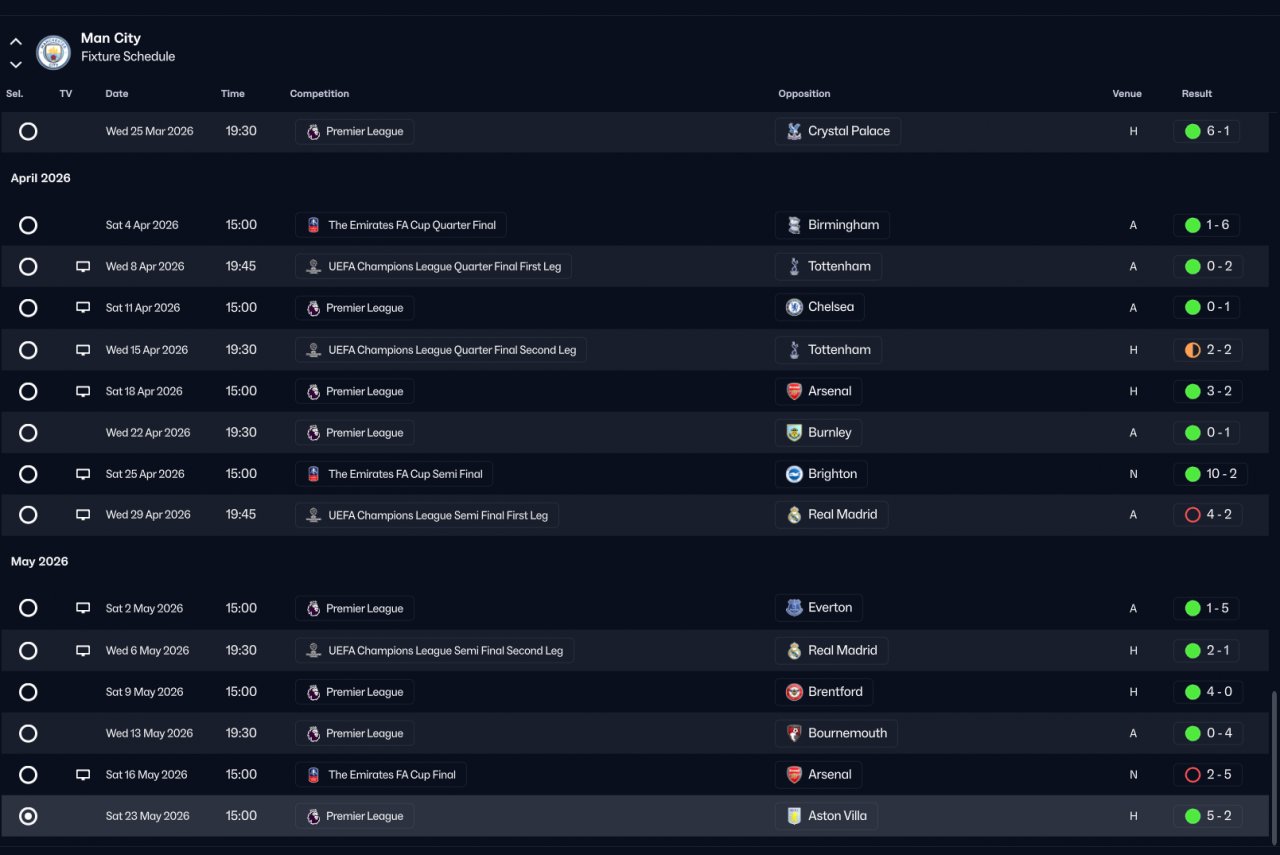1280x855 pixels.
Task: Open the 2 - 2 Tottenham result
Action: (x=1208, y=350)
